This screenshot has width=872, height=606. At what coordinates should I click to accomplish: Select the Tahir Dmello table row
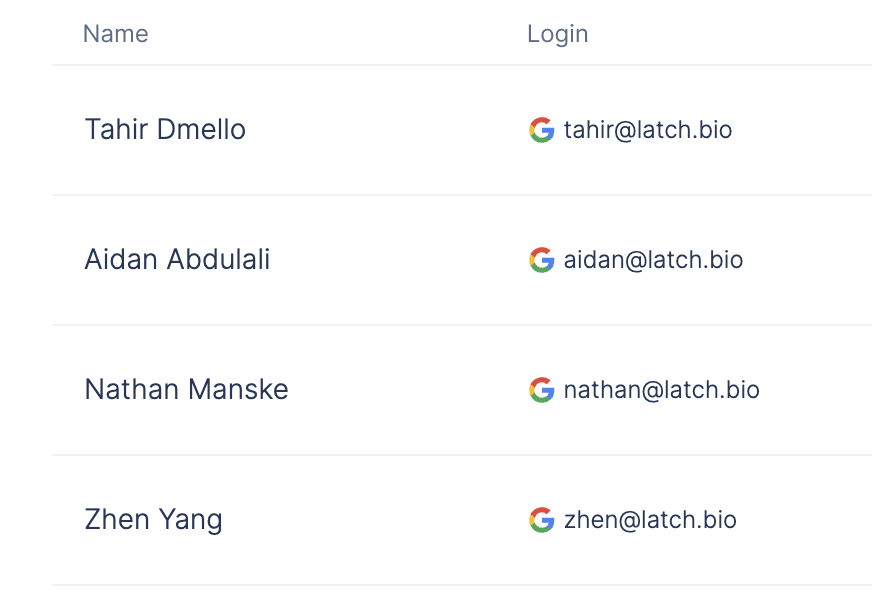462,130
